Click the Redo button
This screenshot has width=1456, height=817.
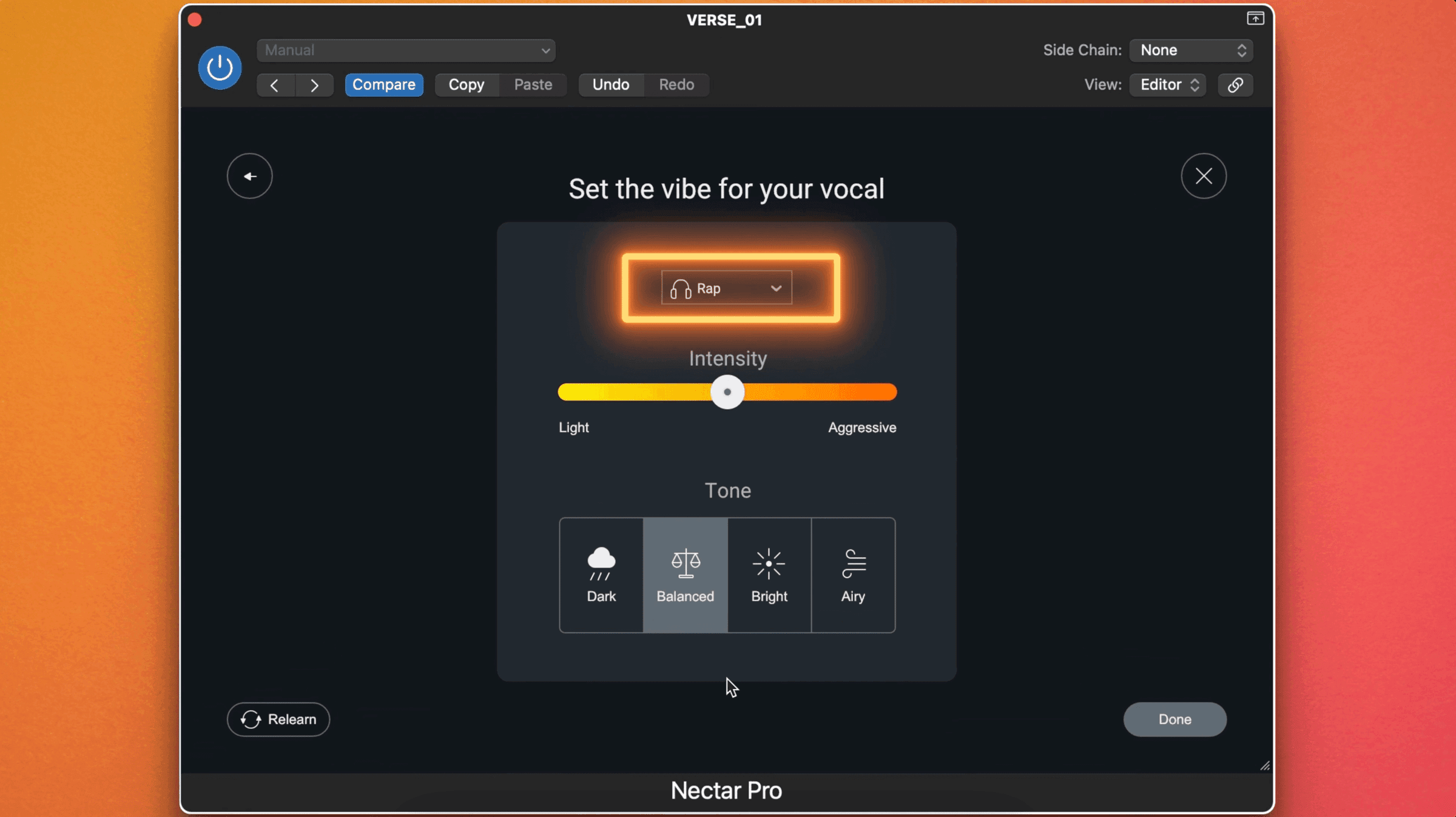coord(676,84)
